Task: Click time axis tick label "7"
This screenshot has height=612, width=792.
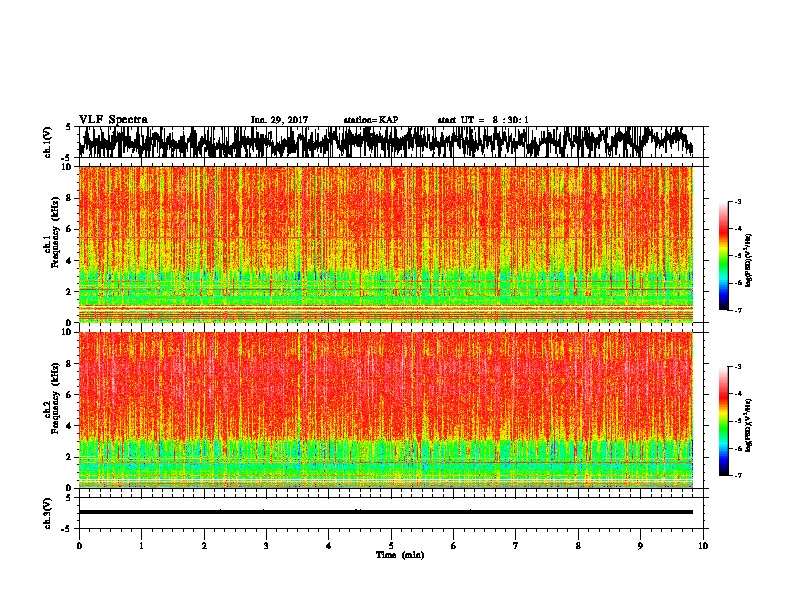Action: pos(516,546)
